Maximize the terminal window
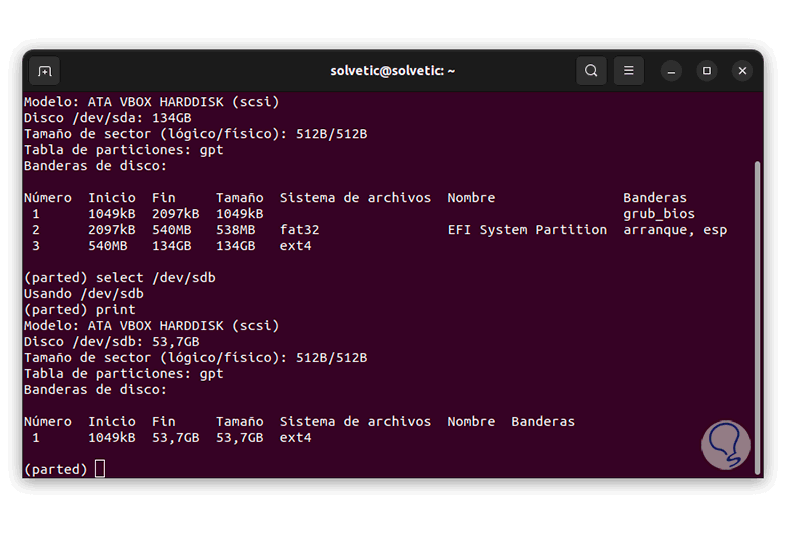 point(707,71)
